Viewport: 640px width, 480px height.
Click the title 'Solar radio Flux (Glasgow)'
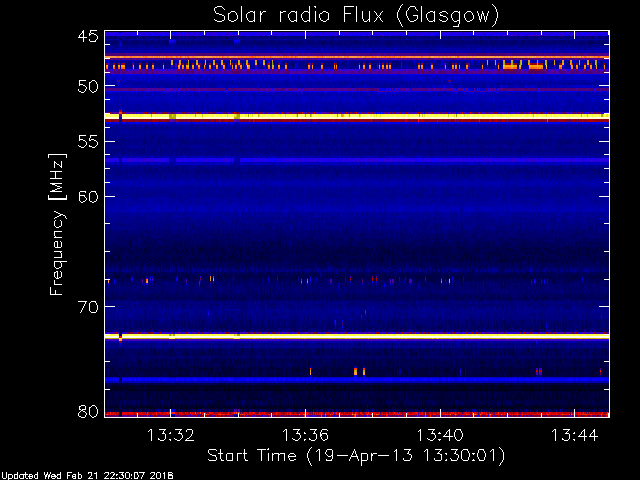[356, 16]
